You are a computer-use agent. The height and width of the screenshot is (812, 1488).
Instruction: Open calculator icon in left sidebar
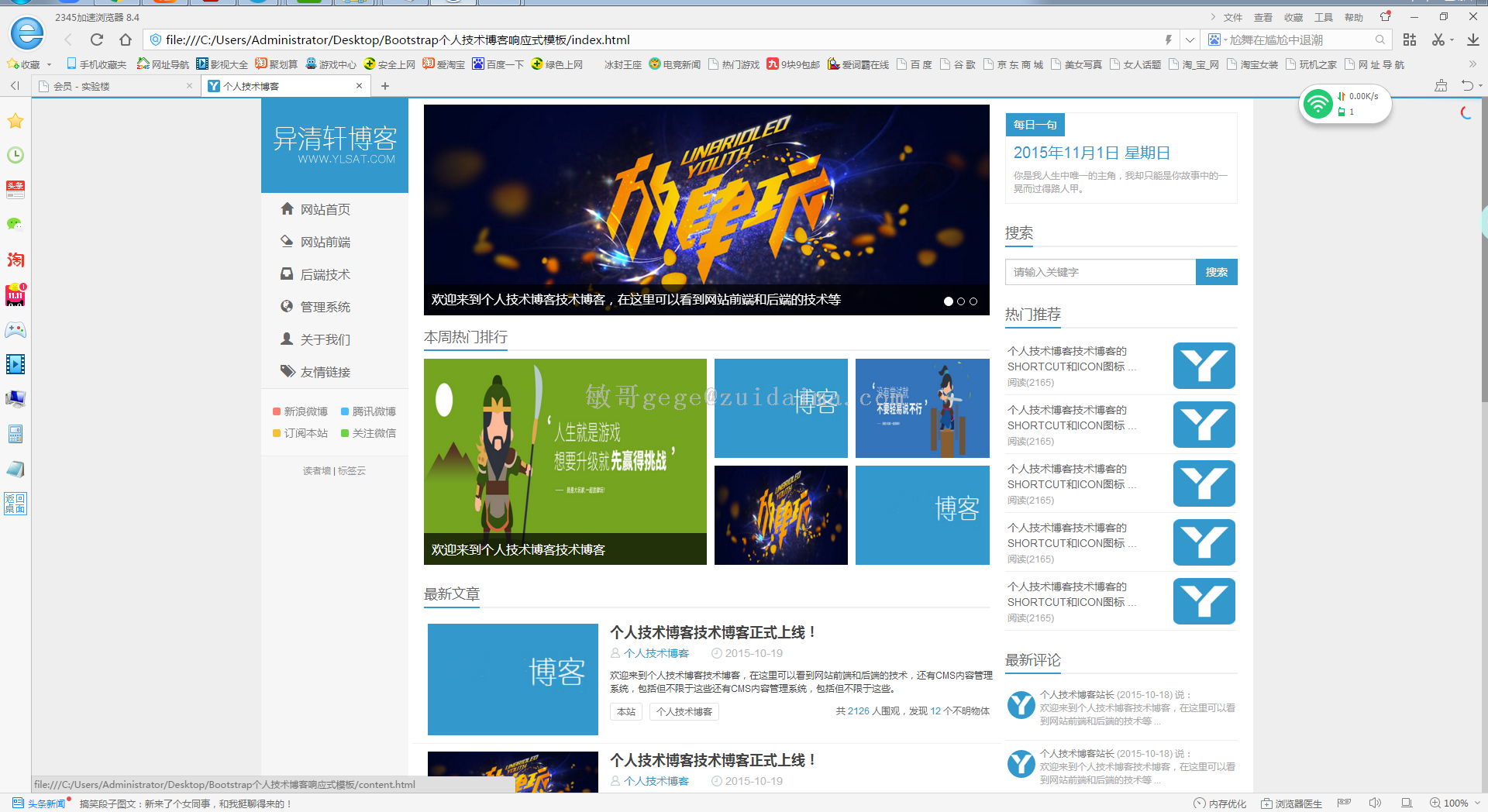[x=15, y=434]
